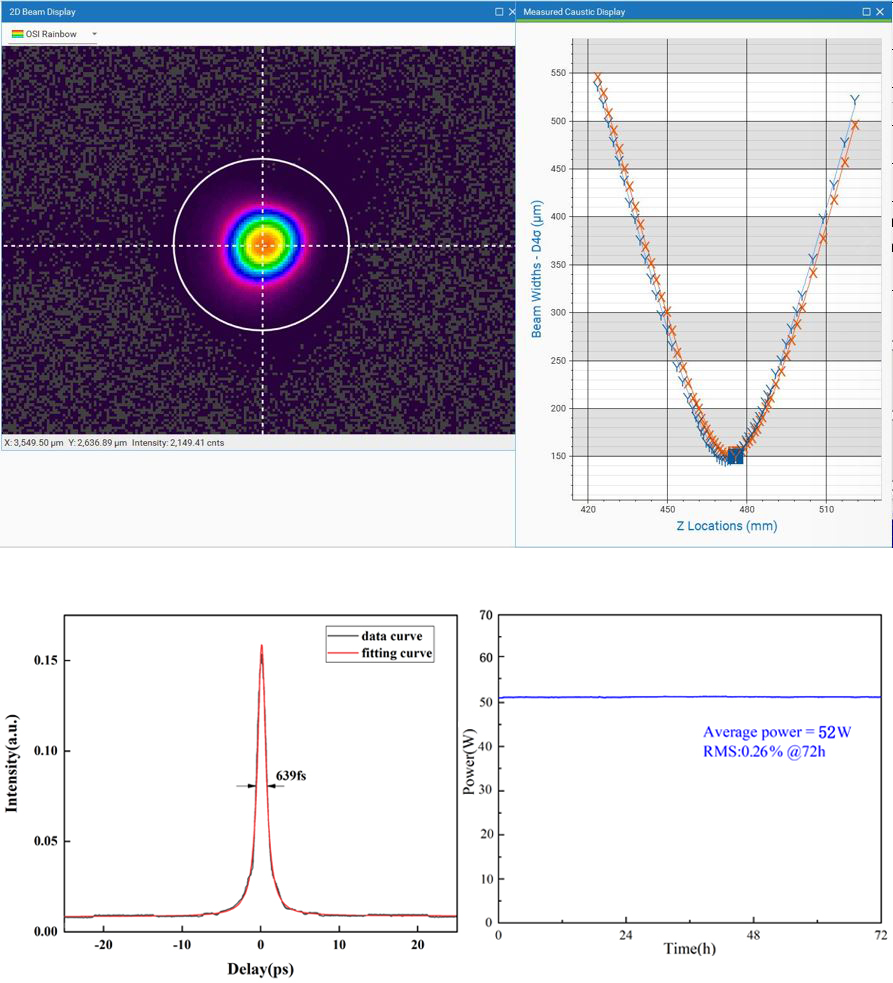Click the beam center at crosshair intersection
The image size is (893, 983).
click(263, 245)
